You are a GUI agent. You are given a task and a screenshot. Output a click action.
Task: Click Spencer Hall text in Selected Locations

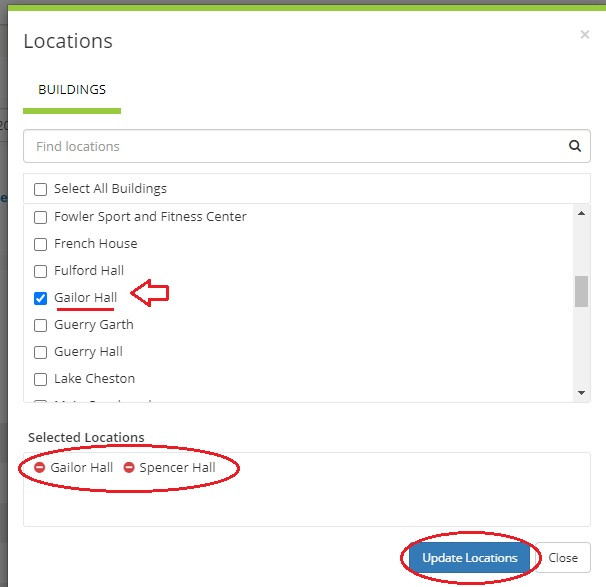coord(177,468)
